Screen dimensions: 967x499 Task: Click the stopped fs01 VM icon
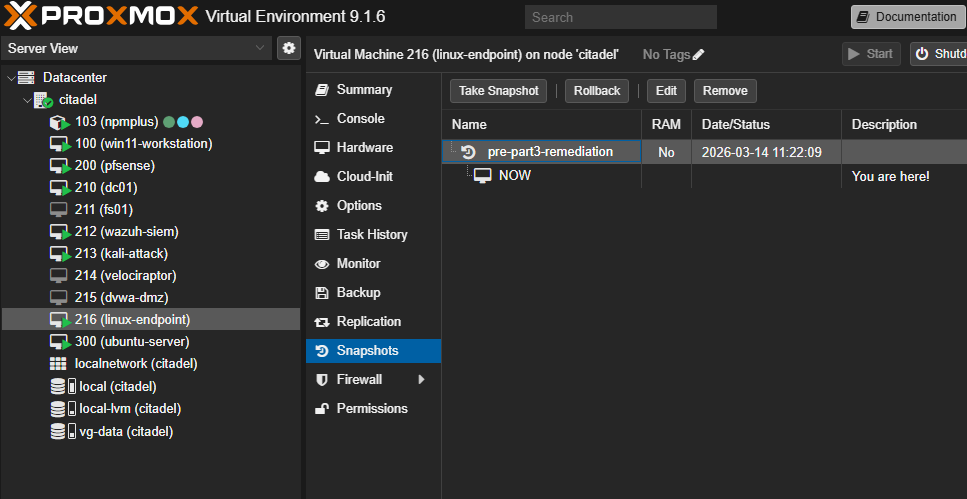coord(59,210)
